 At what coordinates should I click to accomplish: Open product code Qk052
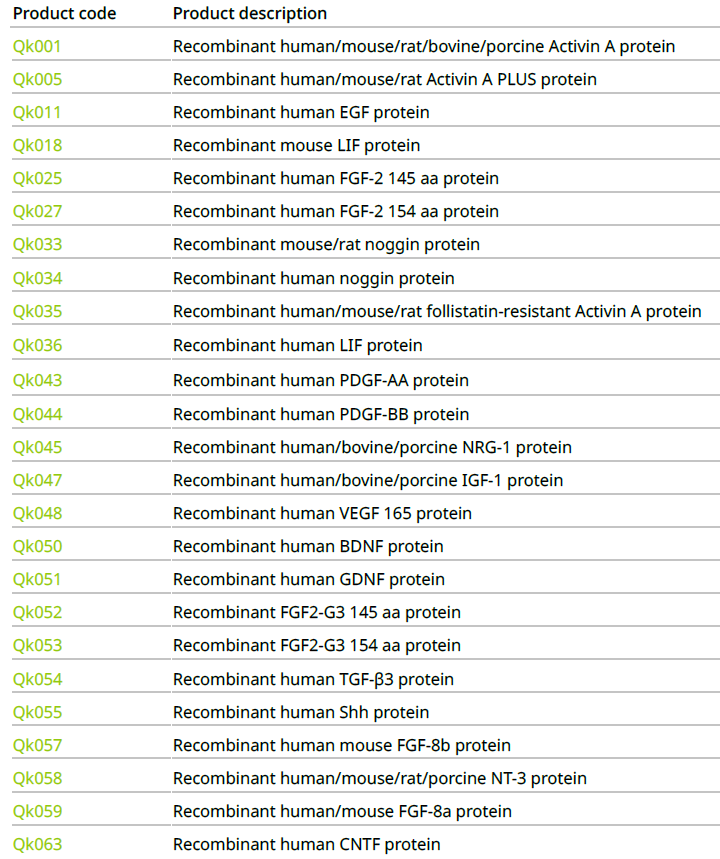point(37,612)
